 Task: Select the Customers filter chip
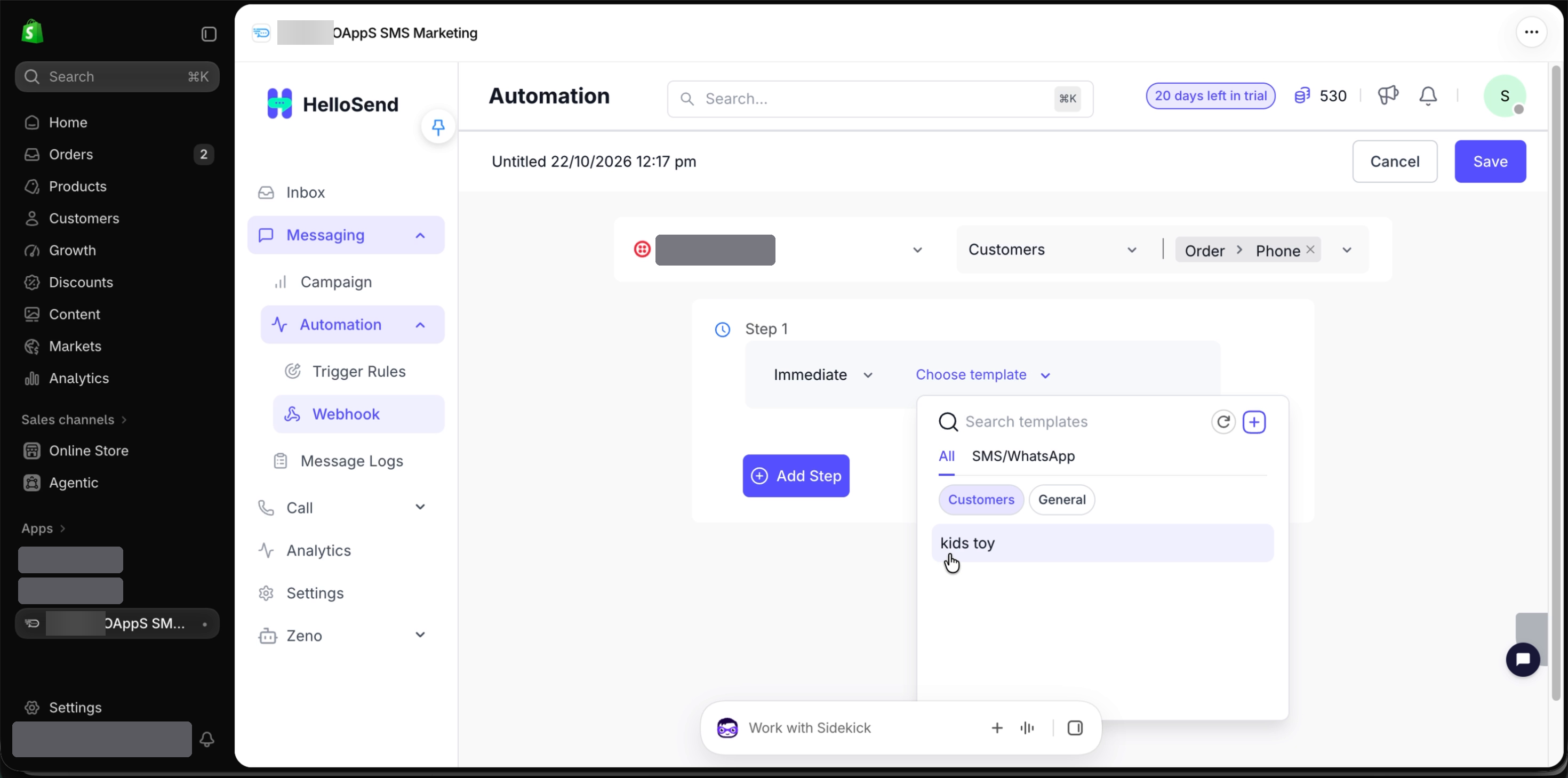(981, 499)
